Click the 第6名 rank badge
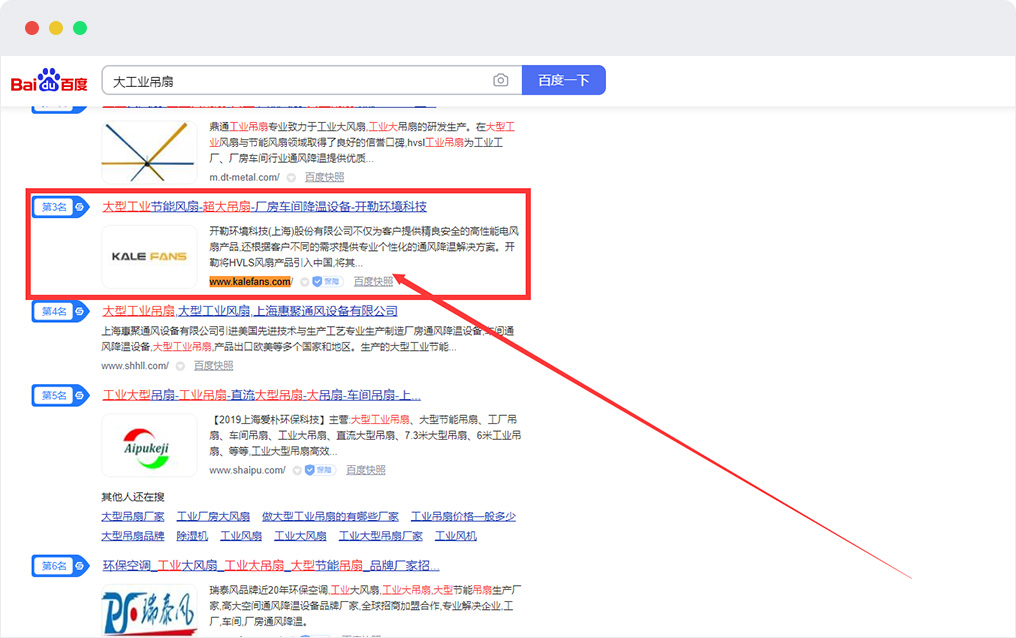 tap(60, 566)
